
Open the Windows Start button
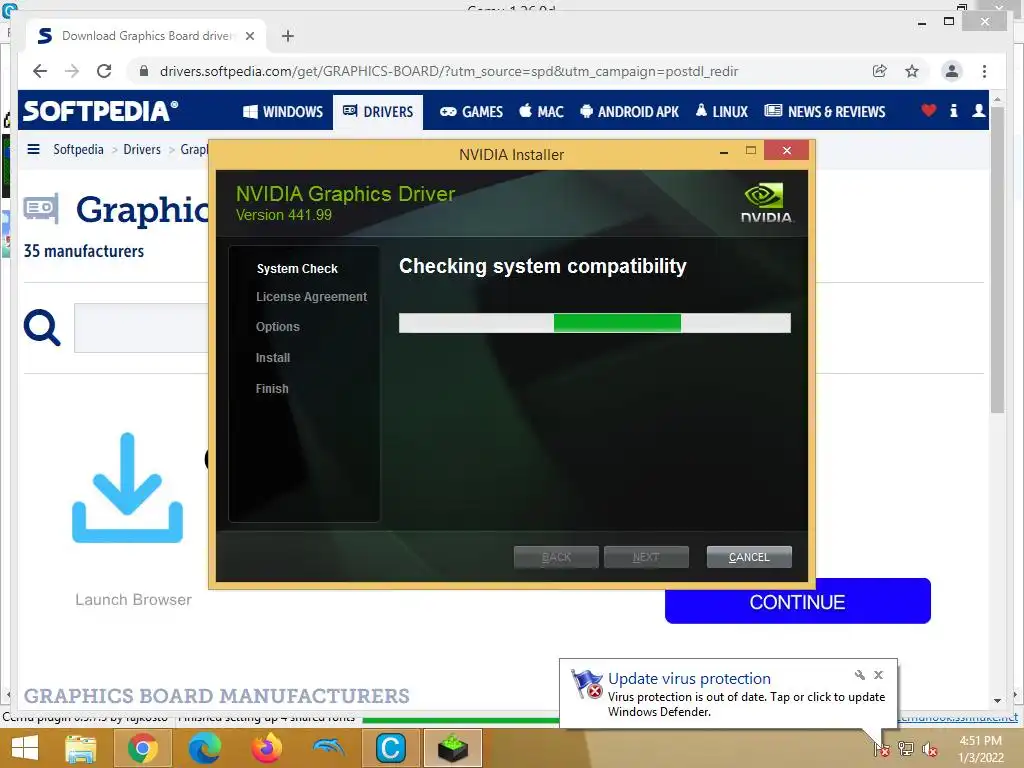(x=25, y=748)
